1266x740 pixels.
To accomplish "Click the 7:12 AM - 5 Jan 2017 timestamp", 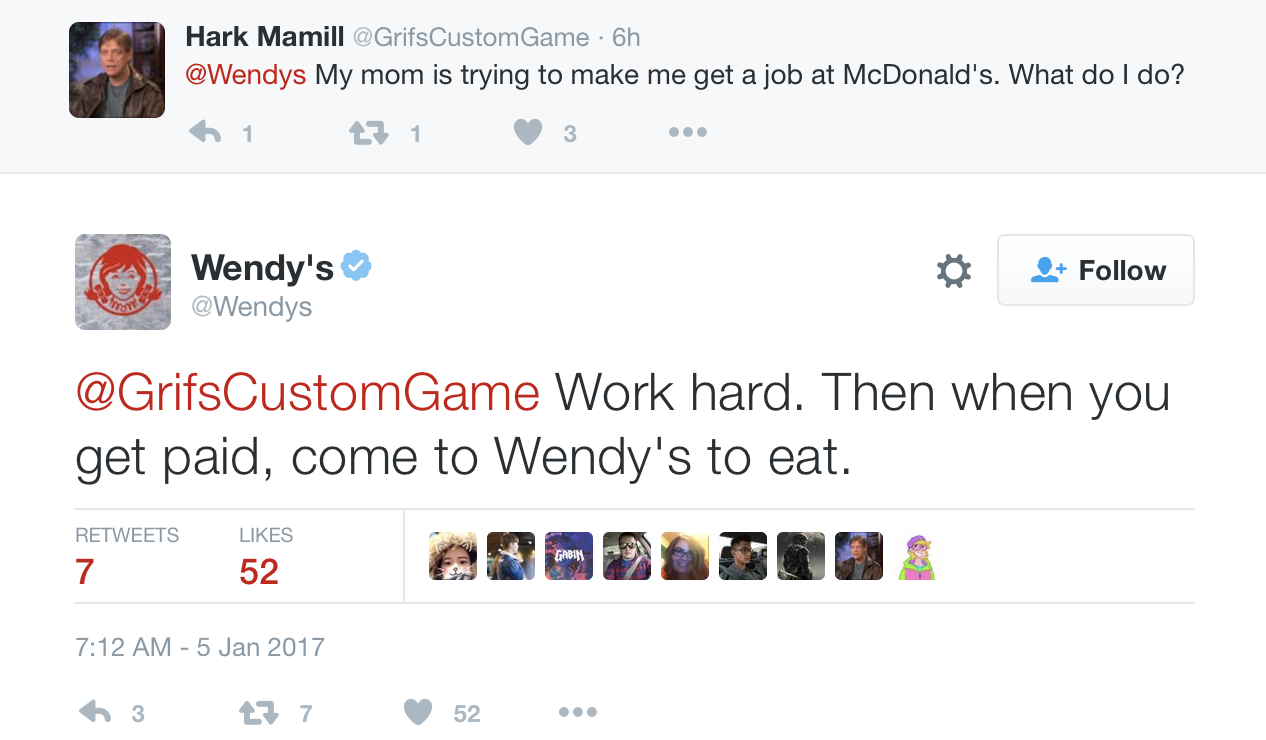I will click(200, 646).
